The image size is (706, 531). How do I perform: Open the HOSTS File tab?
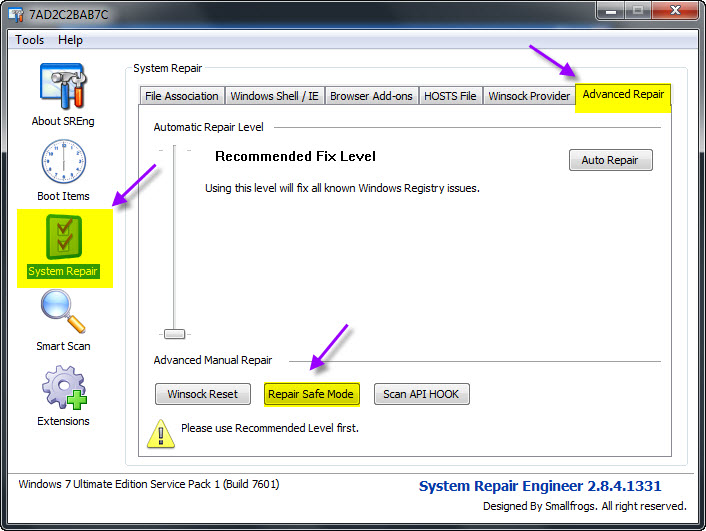coord(450,96)
